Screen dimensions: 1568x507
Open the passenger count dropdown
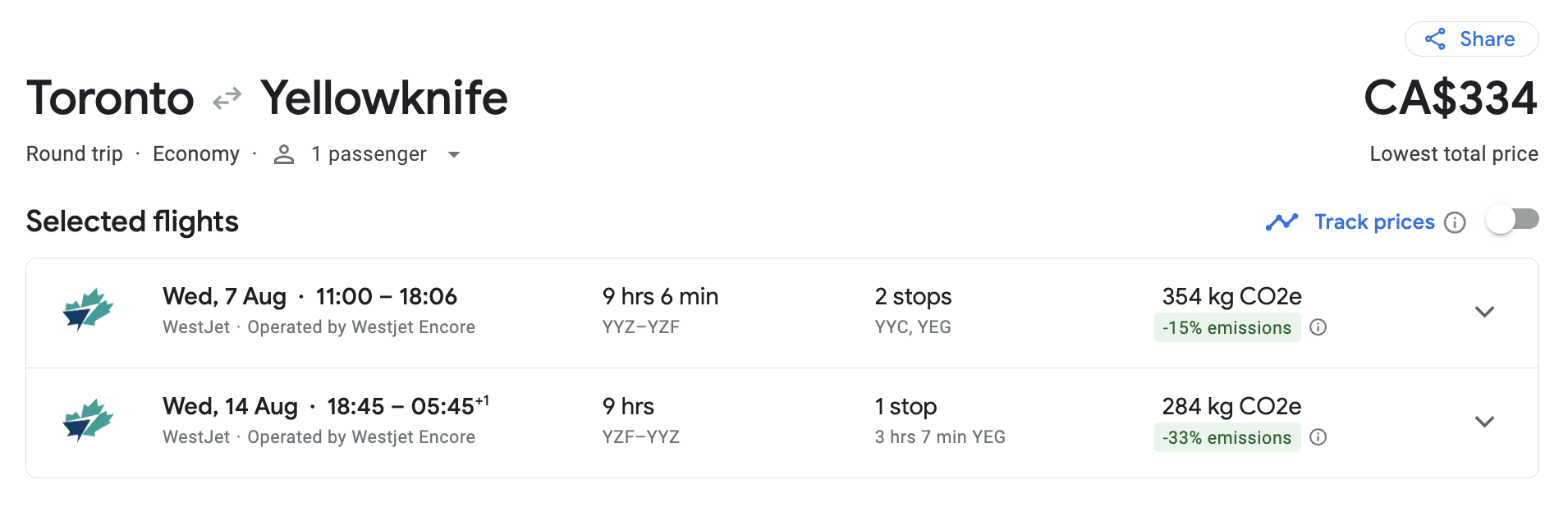pyautogui.click(x=454, y=154)
